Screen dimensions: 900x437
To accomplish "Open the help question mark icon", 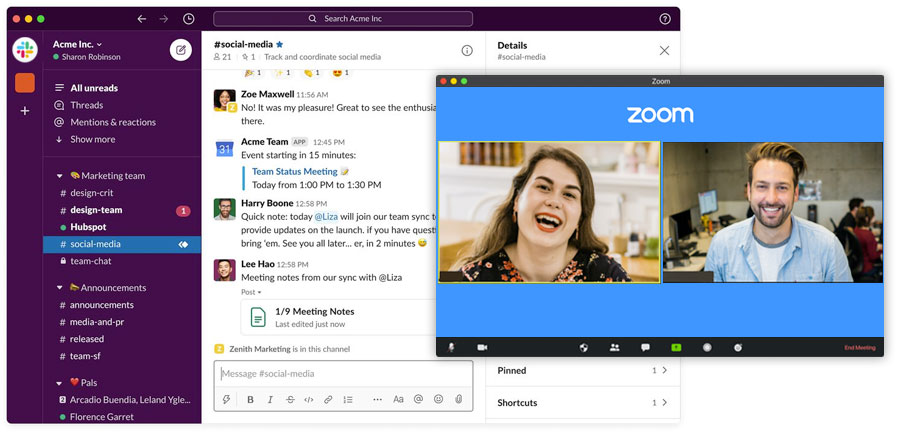I will 665,19.
